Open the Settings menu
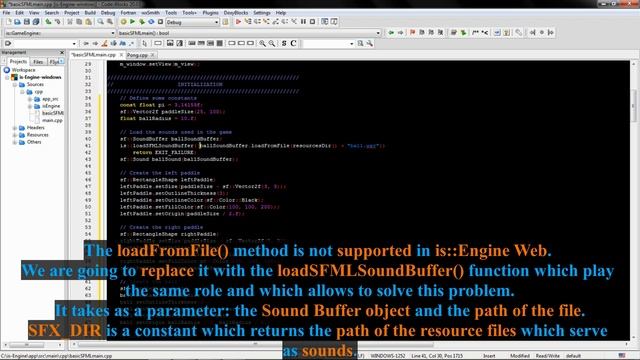Screen dimensions: 640x360 coord(262,13)
